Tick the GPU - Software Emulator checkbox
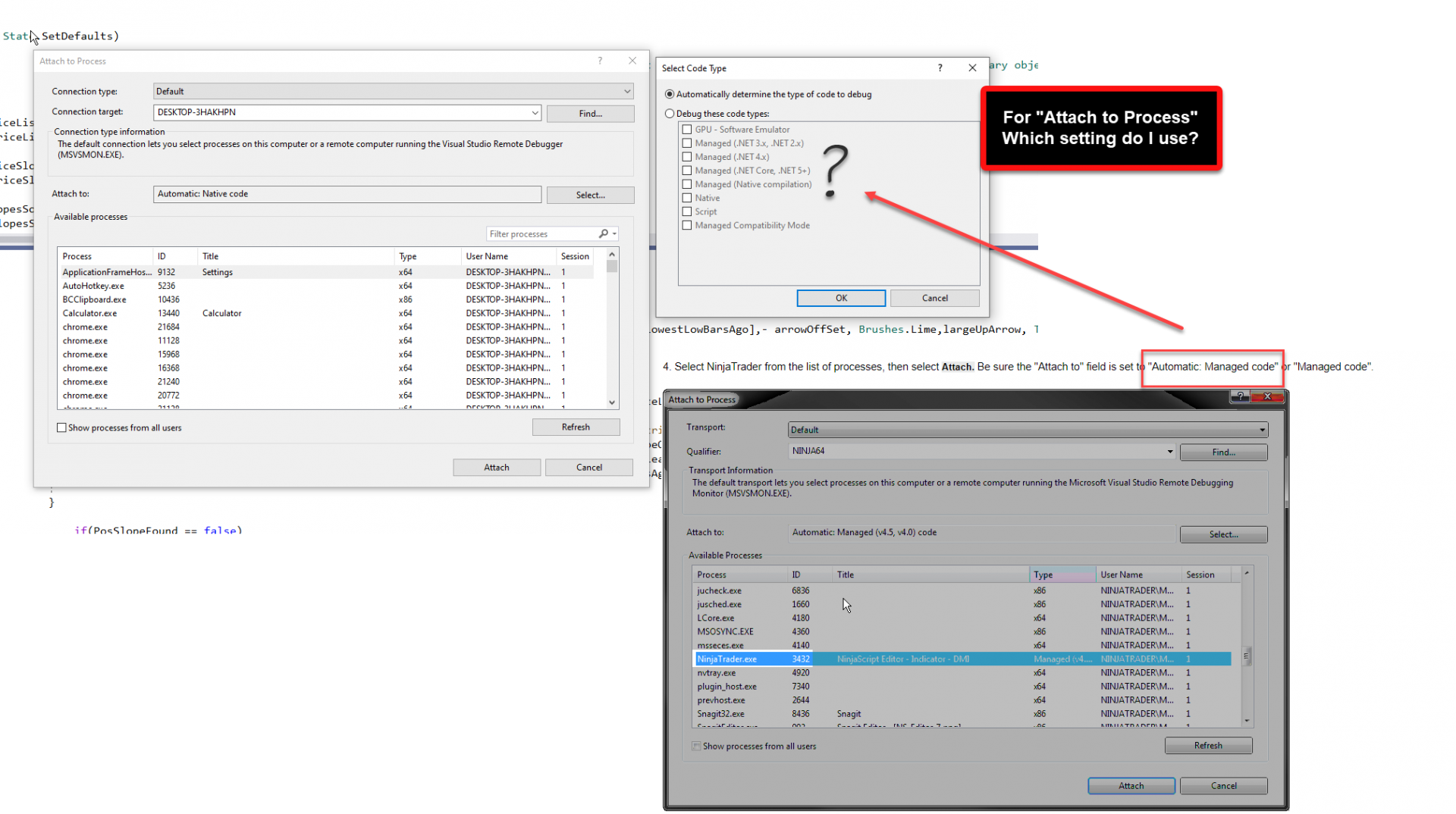Screen dimensions: 1456x814 click(687, 130)
